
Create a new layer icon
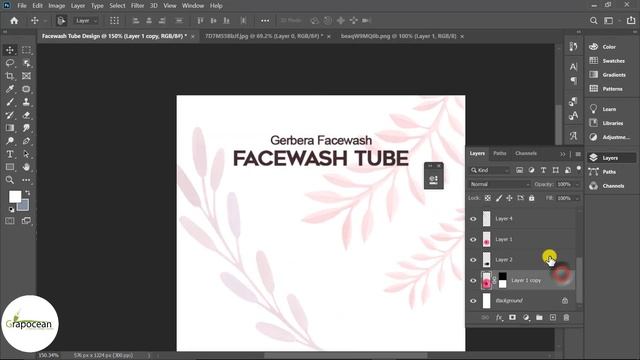pyautogui.click(x=553, y=318)
